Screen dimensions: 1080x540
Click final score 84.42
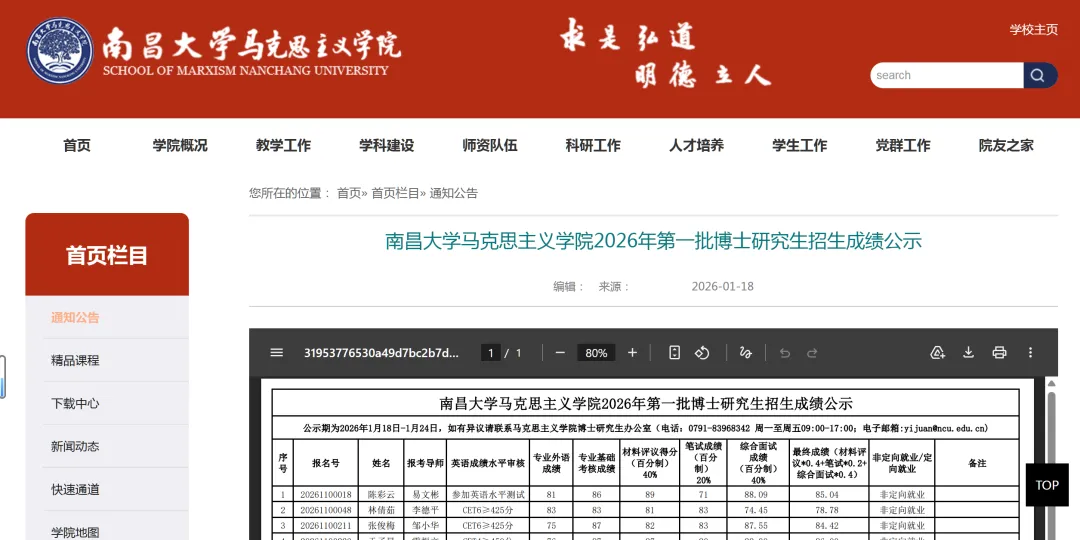click(827, 526)
